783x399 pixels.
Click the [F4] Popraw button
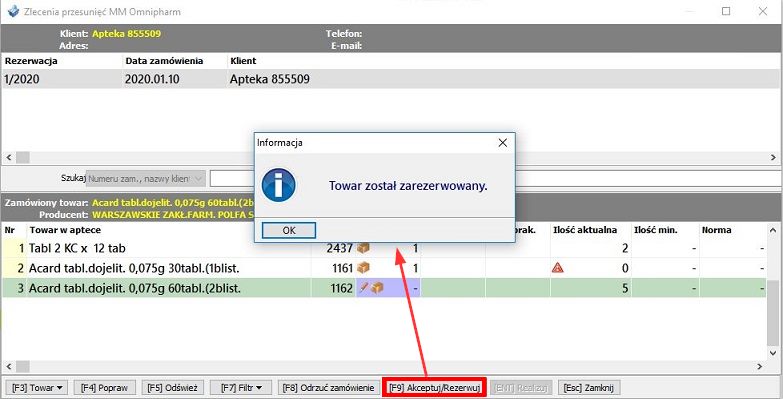pyautogui.click(x=104, y=388)
